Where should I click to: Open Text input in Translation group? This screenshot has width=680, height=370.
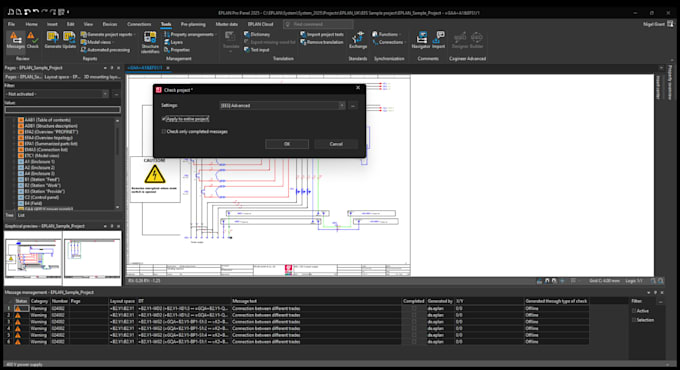coord(257,50)
